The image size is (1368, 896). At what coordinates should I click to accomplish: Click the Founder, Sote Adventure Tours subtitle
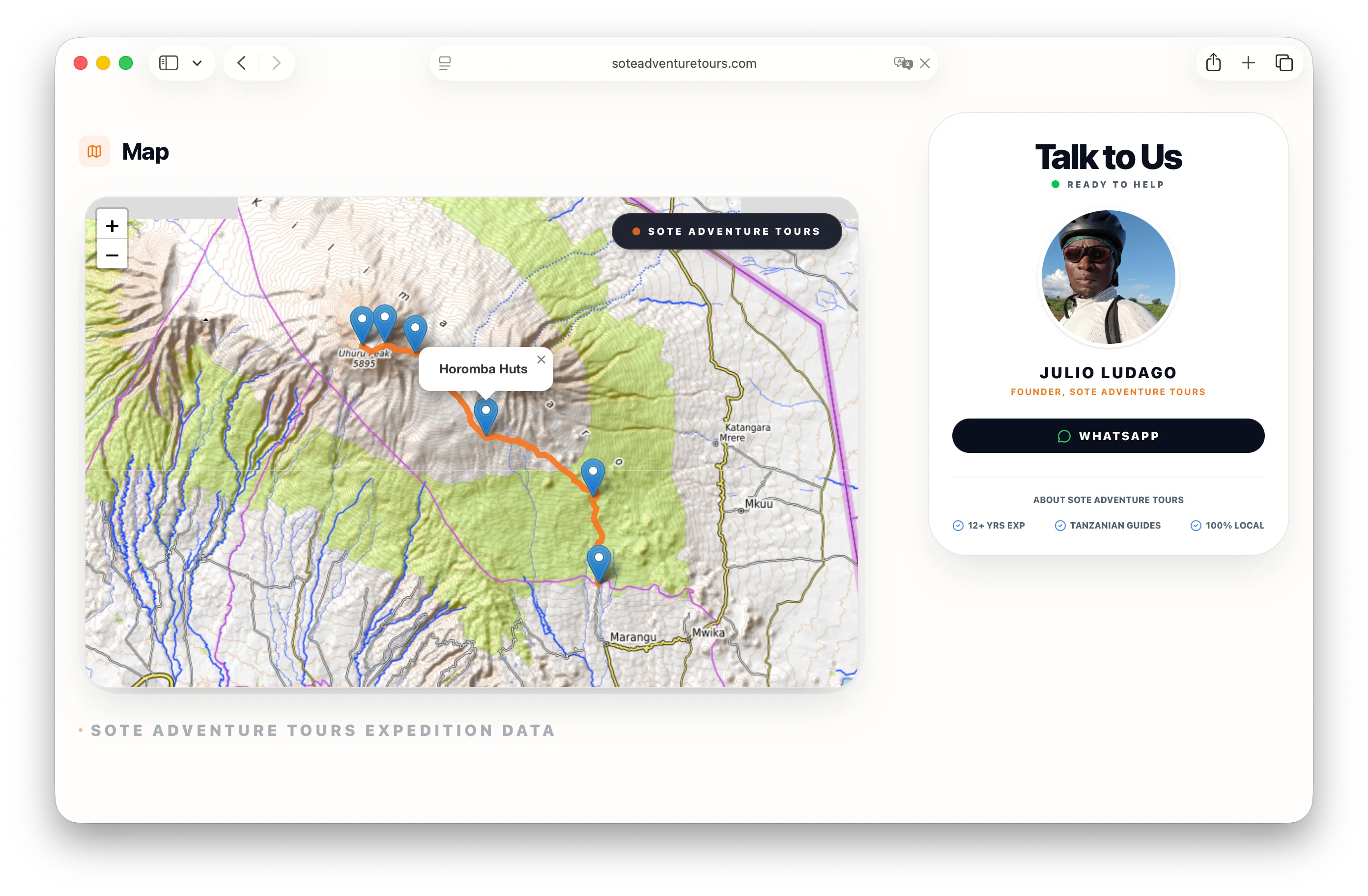(1108, 392)
